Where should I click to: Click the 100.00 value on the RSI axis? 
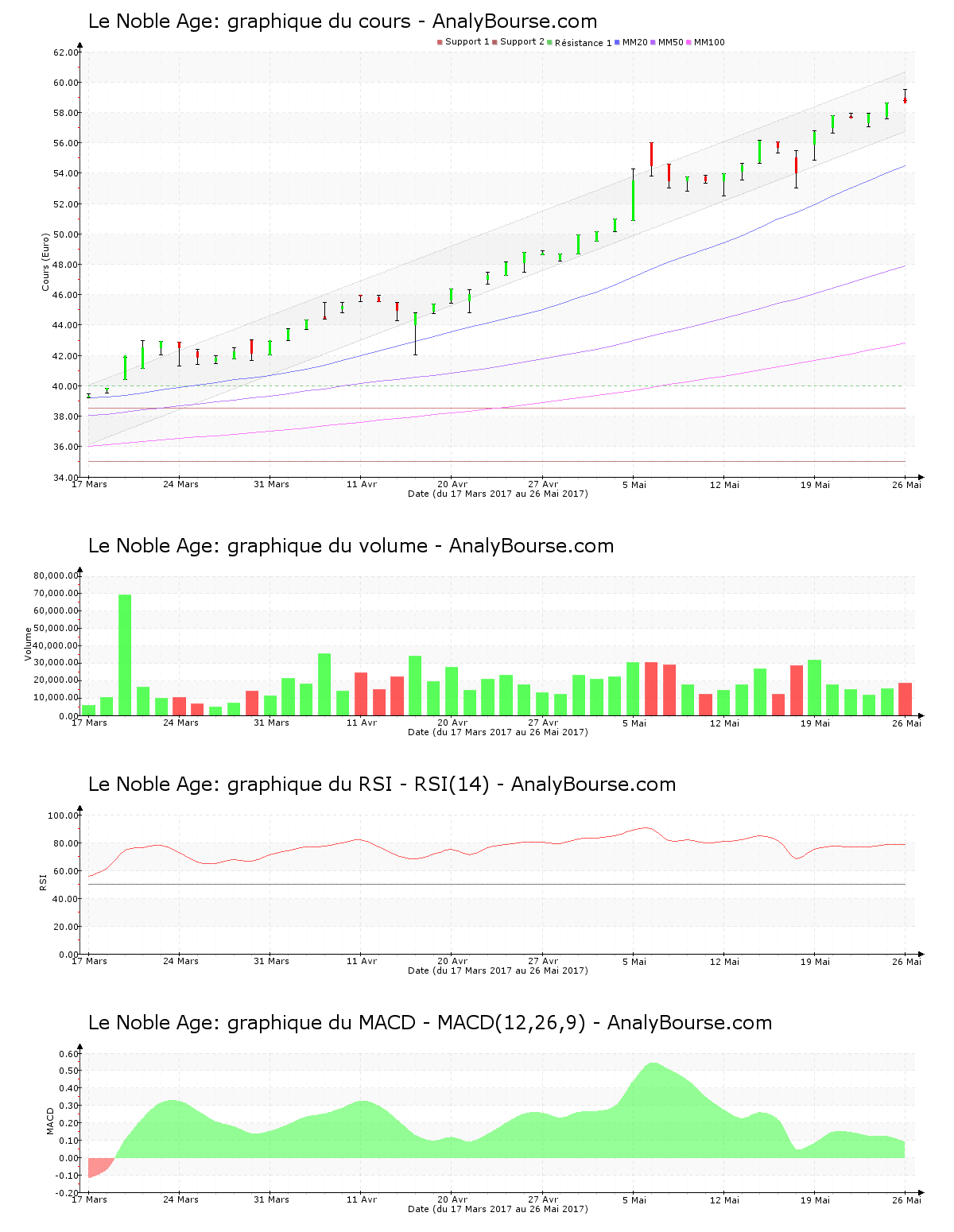point(63,816)
